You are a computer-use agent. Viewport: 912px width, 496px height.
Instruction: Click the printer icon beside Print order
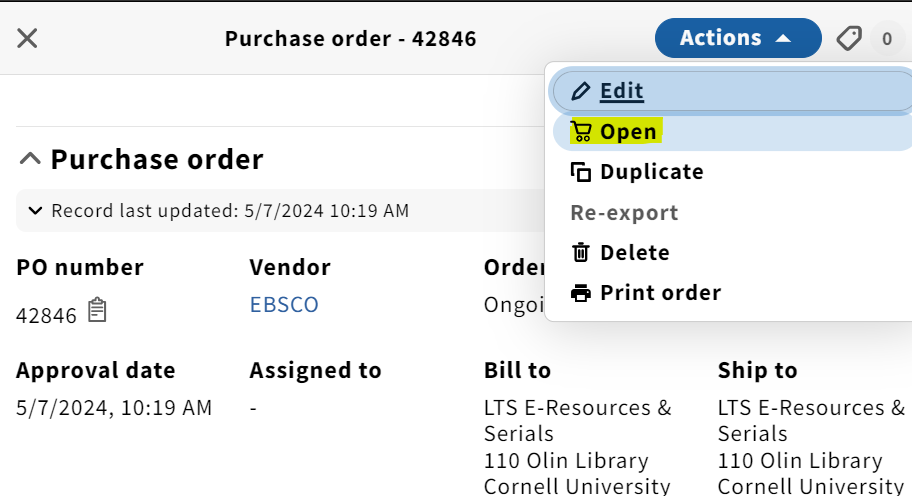[580, 293]
